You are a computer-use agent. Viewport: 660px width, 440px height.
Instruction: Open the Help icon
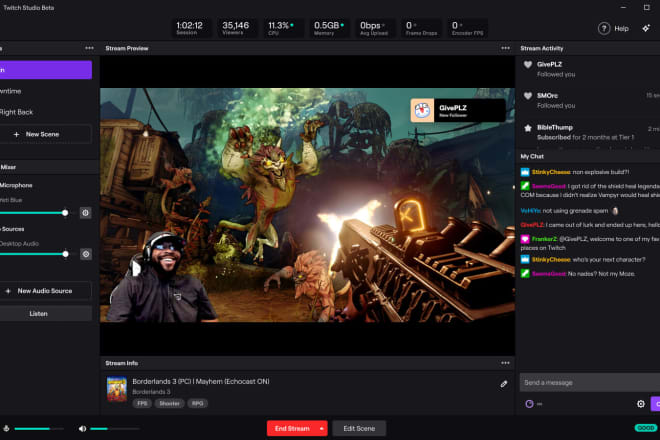(604, 29)
